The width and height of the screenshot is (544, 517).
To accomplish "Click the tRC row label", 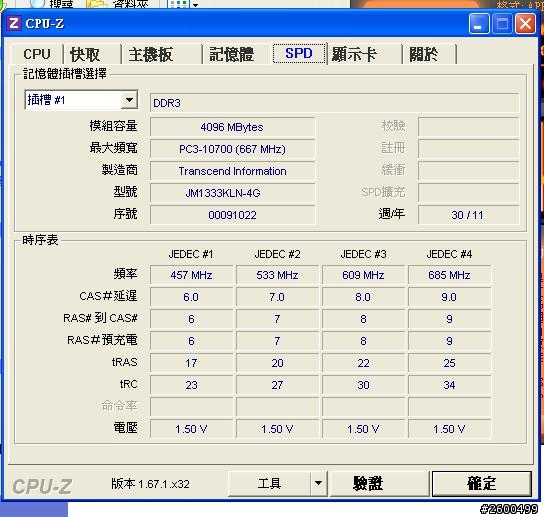I will [x=128, y=384].
